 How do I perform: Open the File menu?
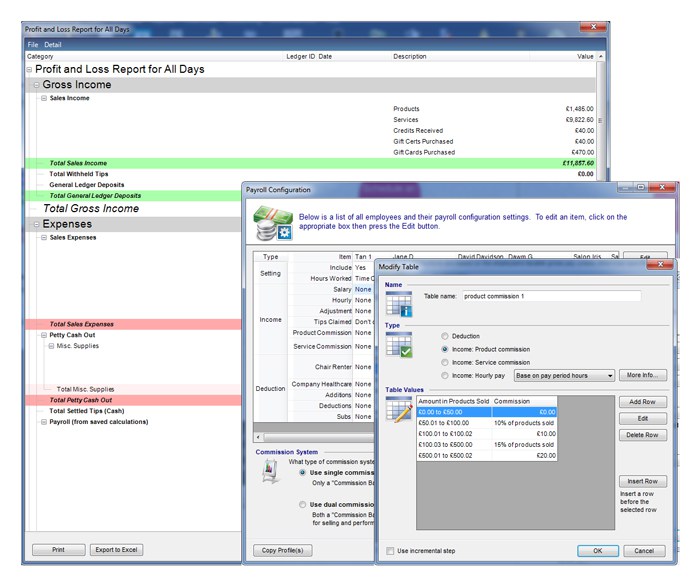coord(33,45)
